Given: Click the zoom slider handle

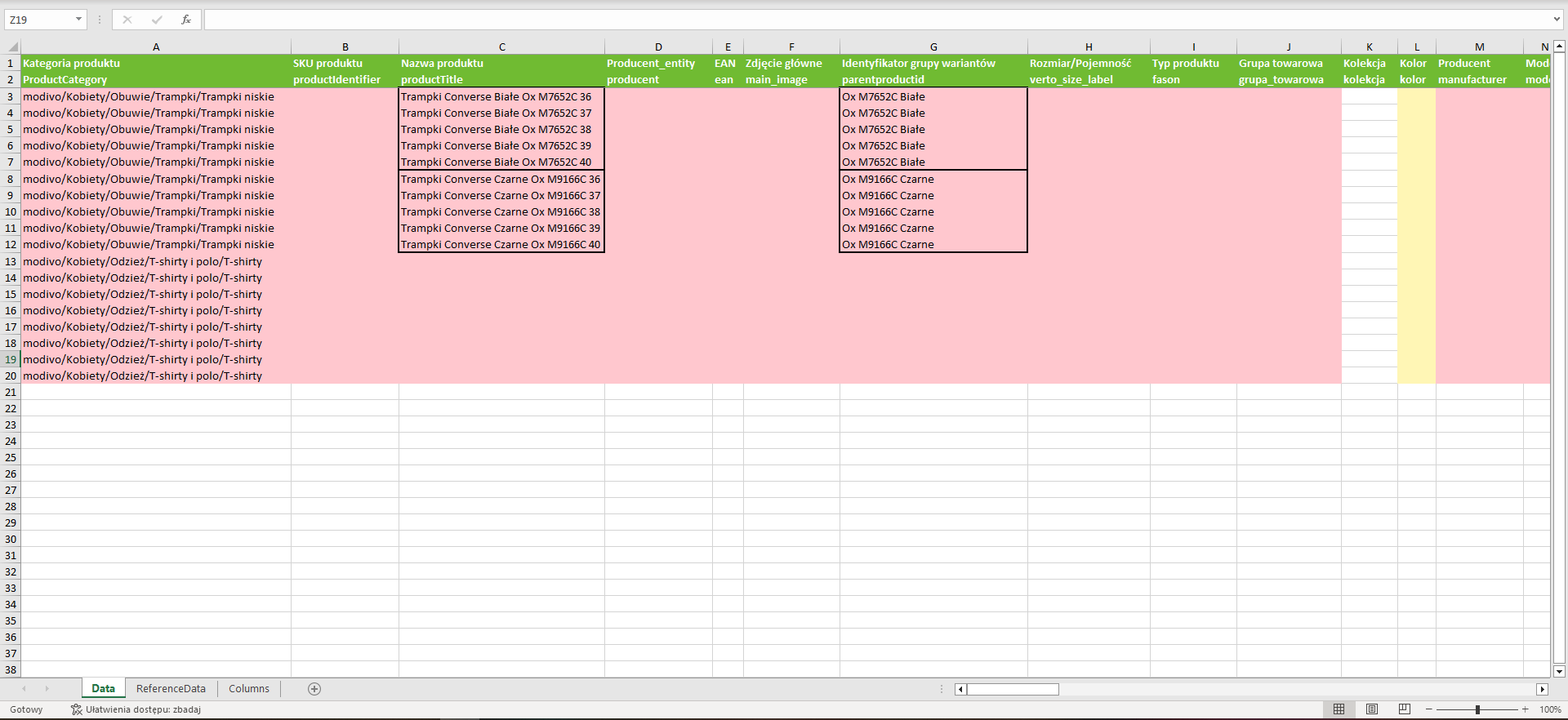Looking at the screenshot, I should pyautogui.click(x=1477, y=709).
